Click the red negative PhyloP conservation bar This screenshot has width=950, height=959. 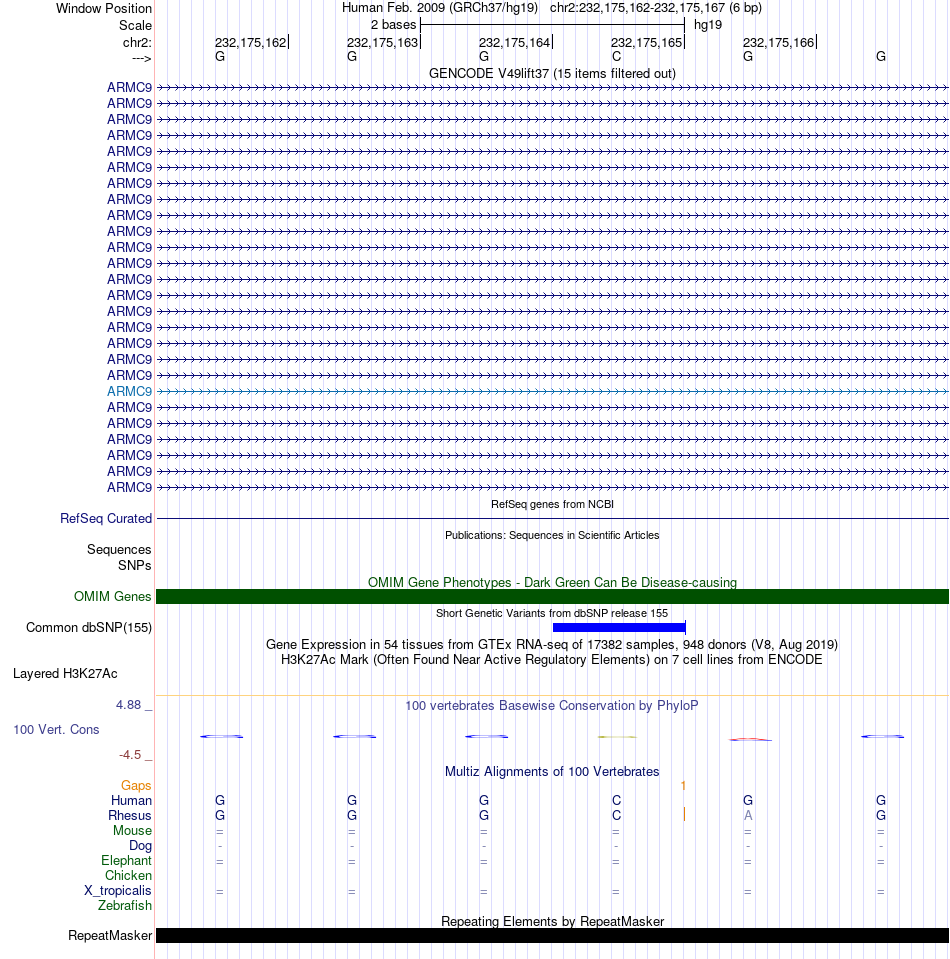tap(750, 739)
